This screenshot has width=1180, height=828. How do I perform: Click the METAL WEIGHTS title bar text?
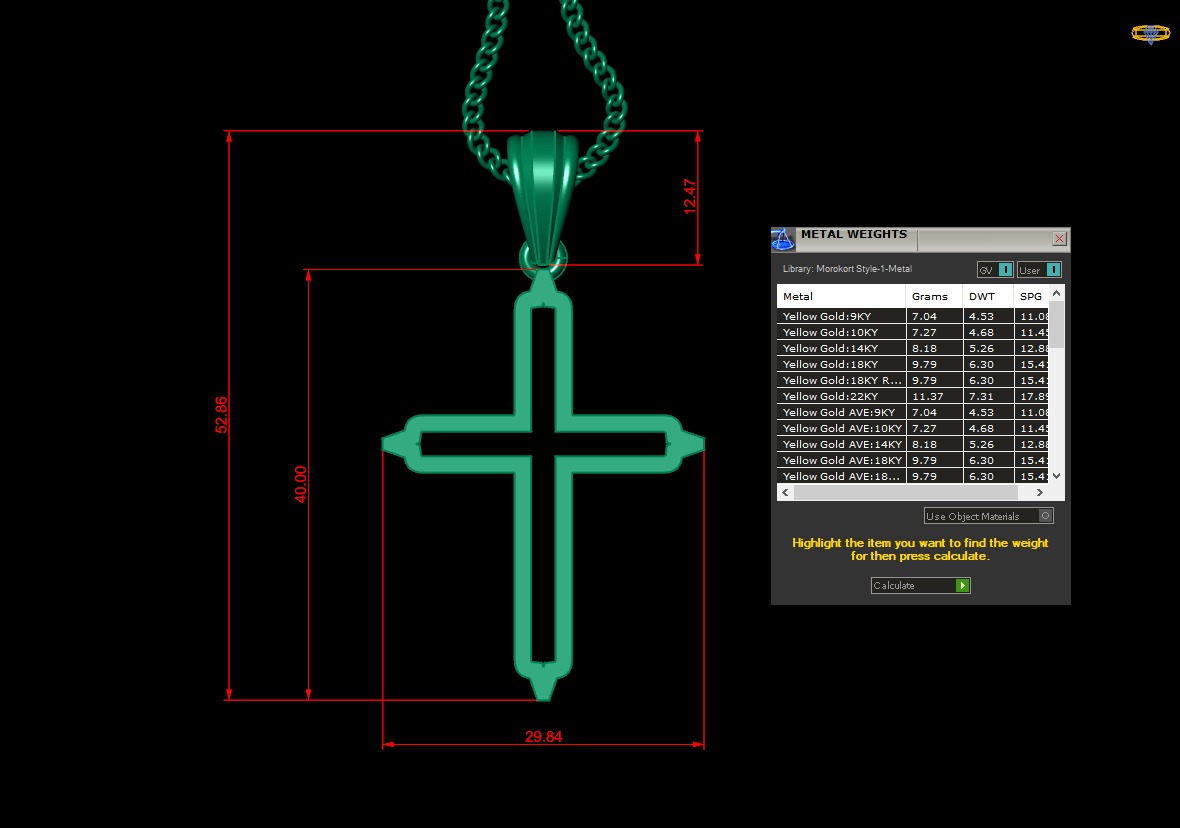click(x=854, y=234)
